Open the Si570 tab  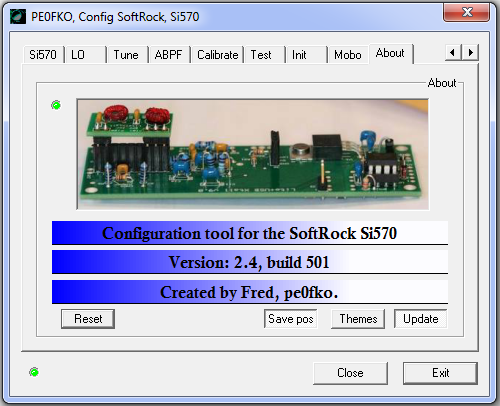[x=43, y=55]
